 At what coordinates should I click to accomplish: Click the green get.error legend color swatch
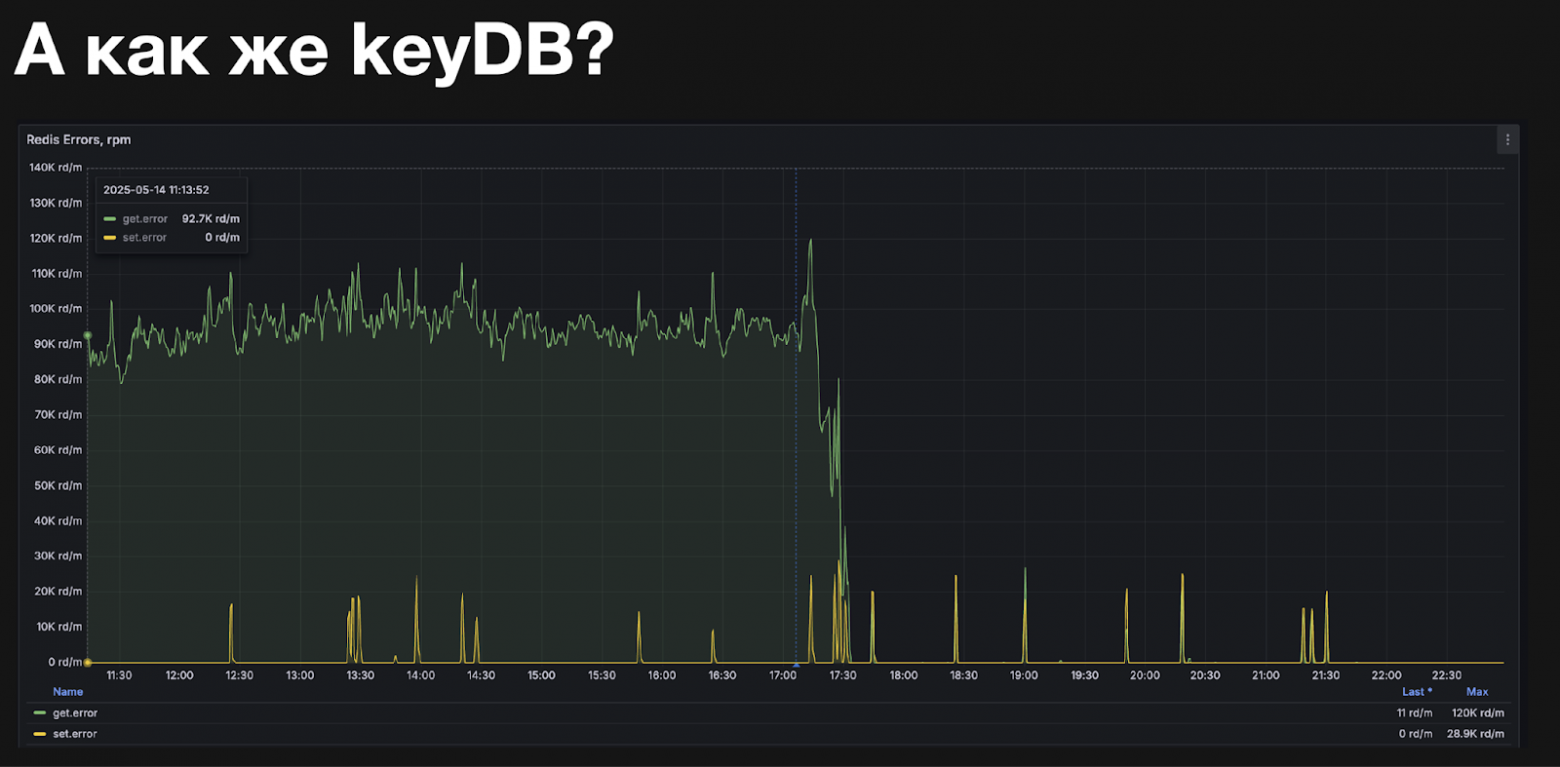[40, 713]
